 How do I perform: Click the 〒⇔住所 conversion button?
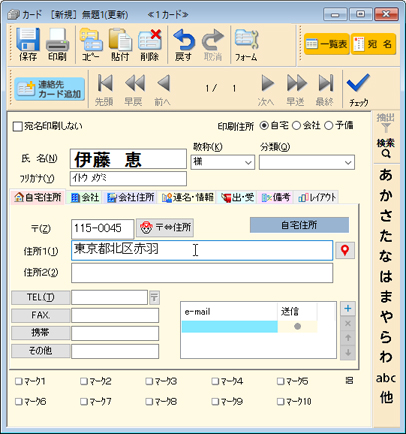coord(165,228)
